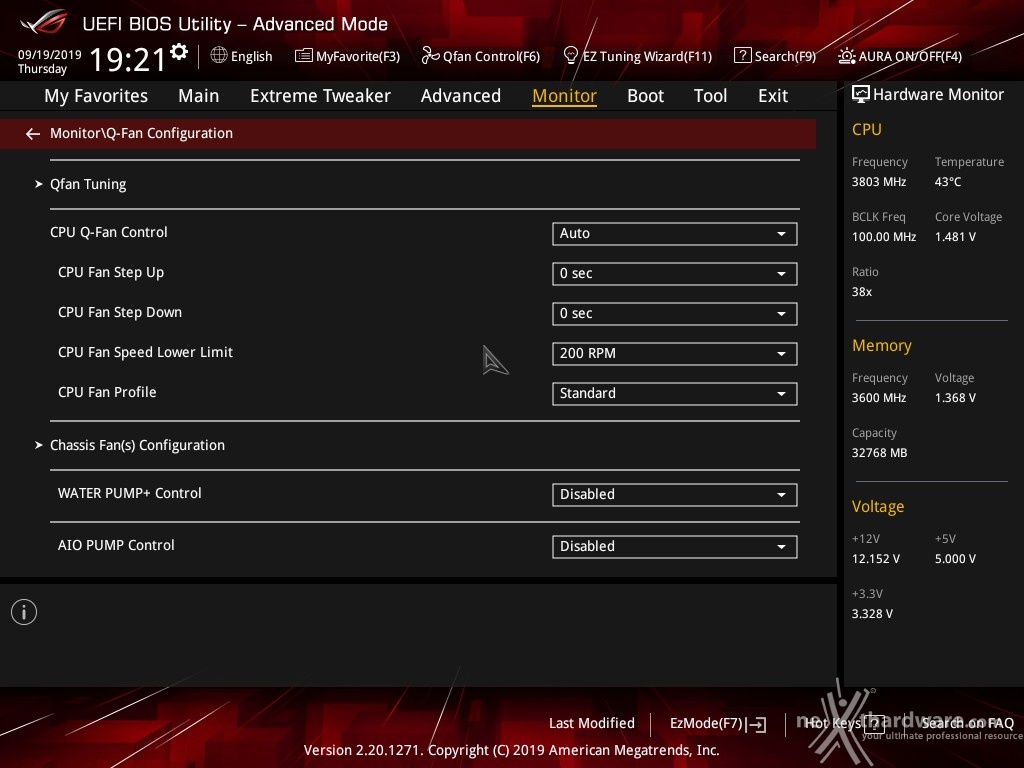
Task: Click the globe language icon
Action: (219, 56)
